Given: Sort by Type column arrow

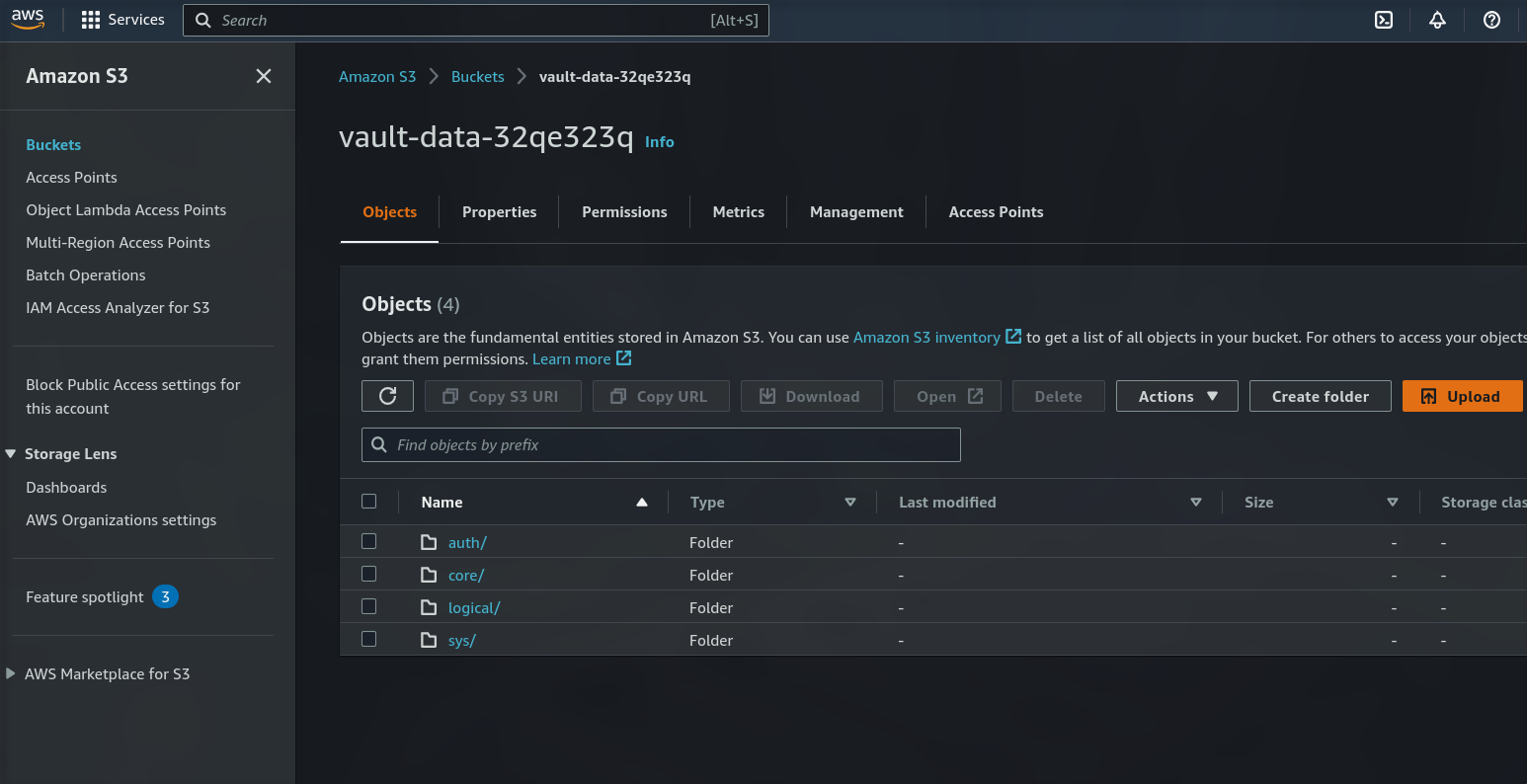Looking at the screenshot, I should click(850, 503).
